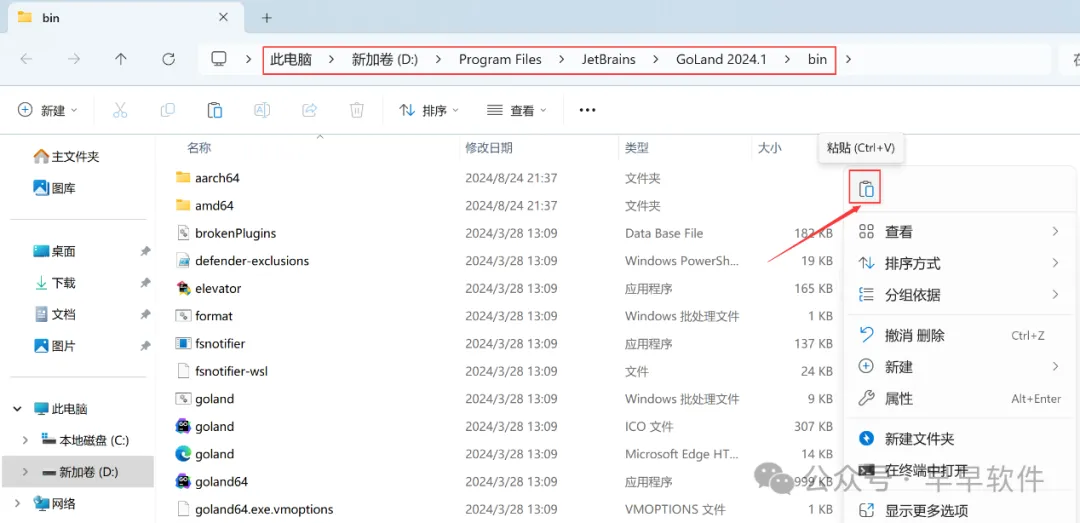
Task: Click the Share icon in toolbar
Action: tap(309, 110)
